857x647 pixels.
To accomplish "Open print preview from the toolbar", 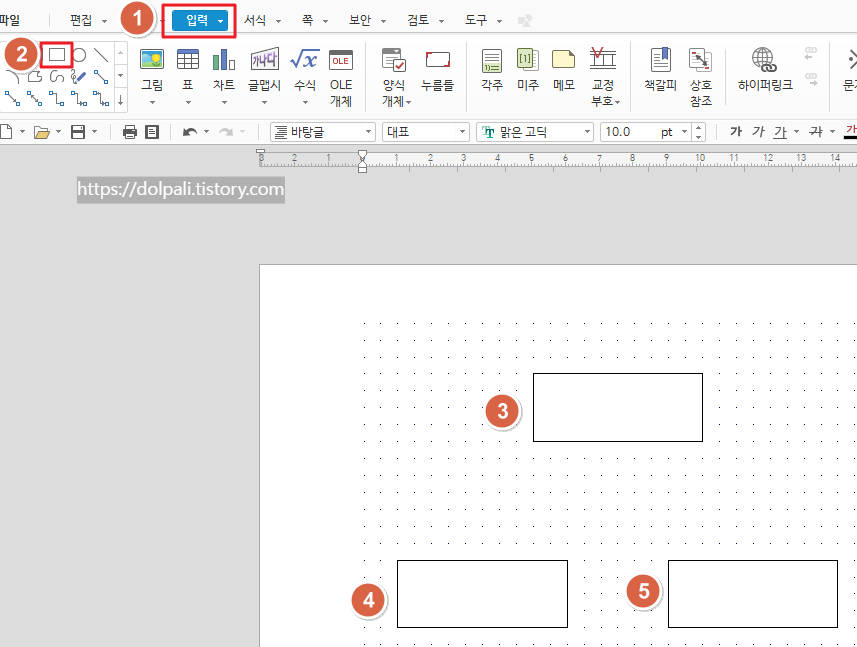I will coord(152,132).
